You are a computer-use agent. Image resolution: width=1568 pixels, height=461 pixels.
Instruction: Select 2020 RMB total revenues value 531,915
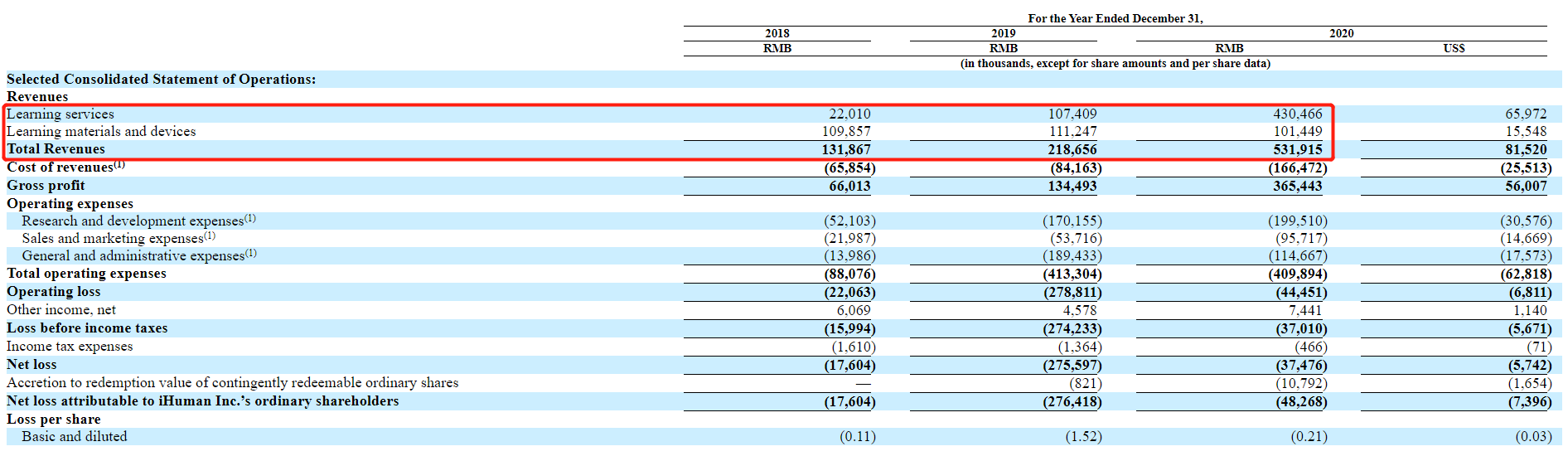click(1298, 150)
